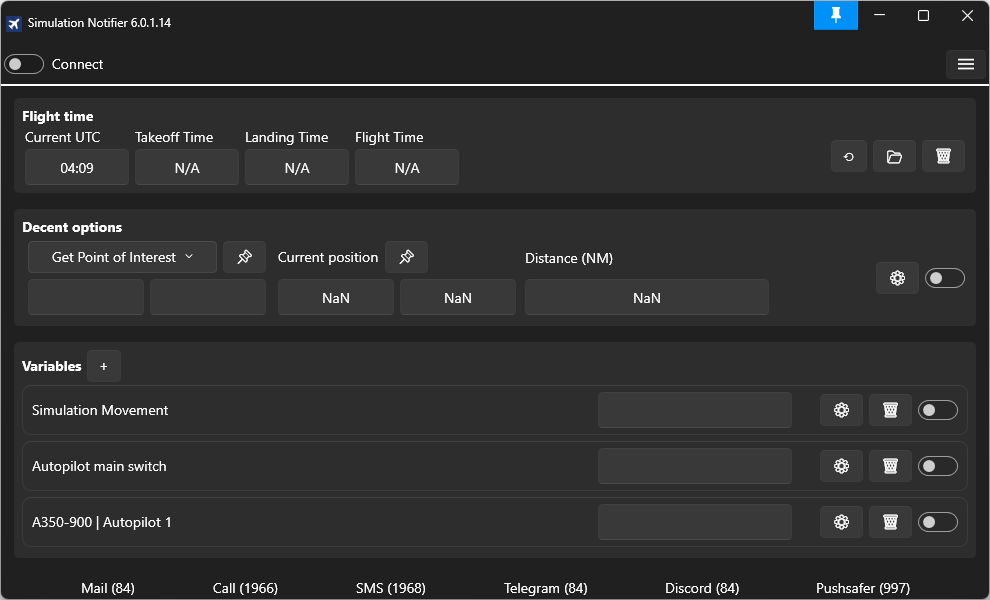Image resolution: width=990 pixels, height=600 pixels.
Task: Open settings for Simulation Movement
Action: (x=841, y=410)
